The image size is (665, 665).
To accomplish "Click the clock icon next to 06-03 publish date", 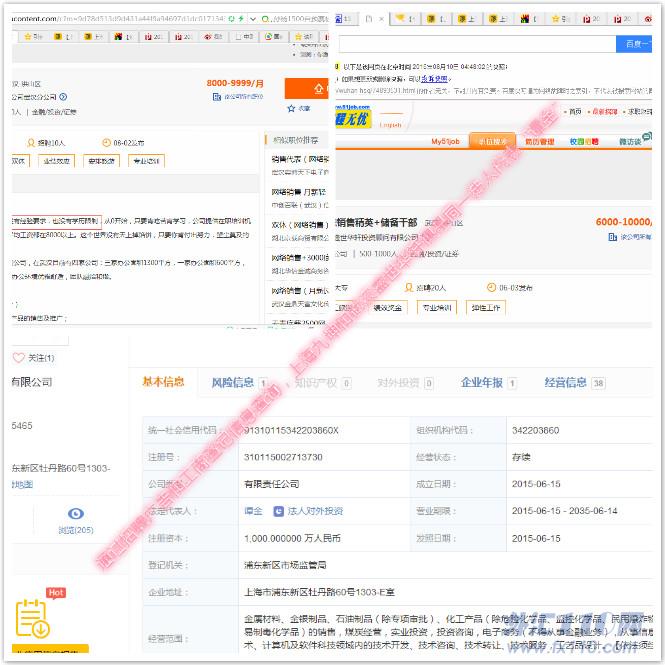I will coord(491,288).
